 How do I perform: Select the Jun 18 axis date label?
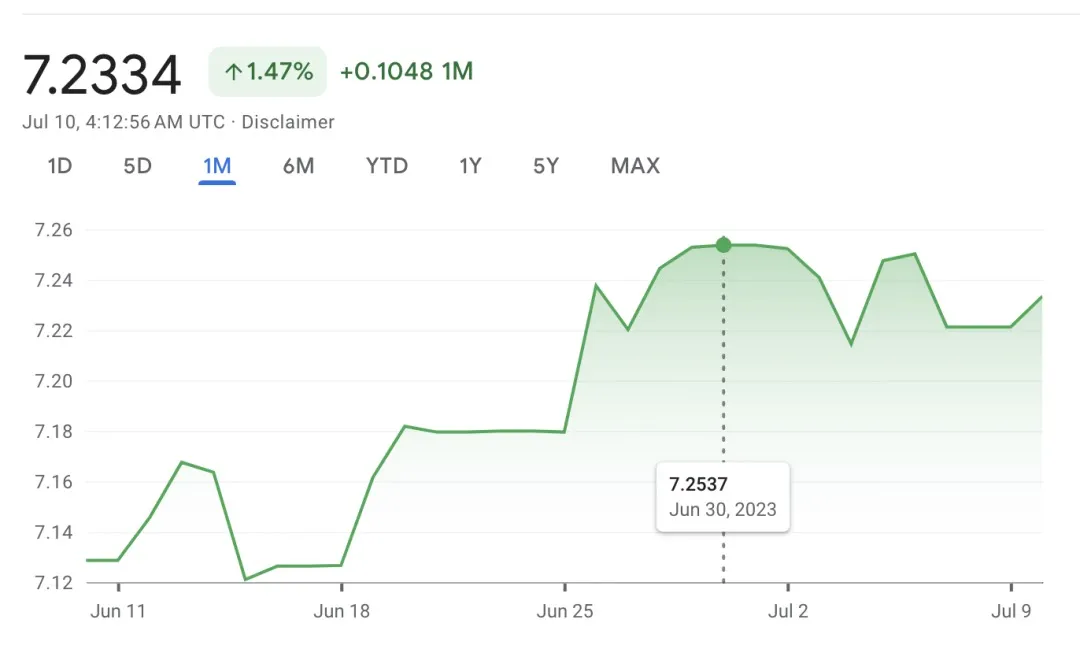pyautogui.click(x=342, y=610)
